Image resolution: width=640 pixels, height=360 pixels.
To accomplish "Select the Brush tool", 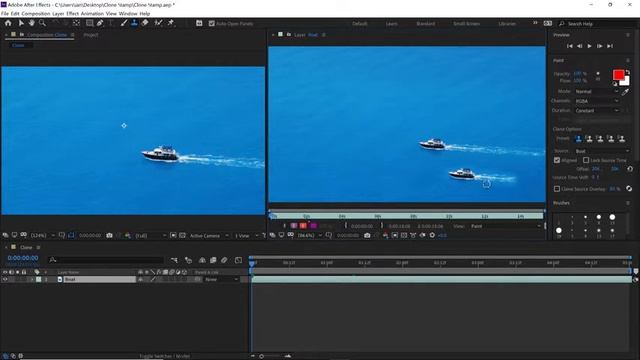I will [124, 23].
